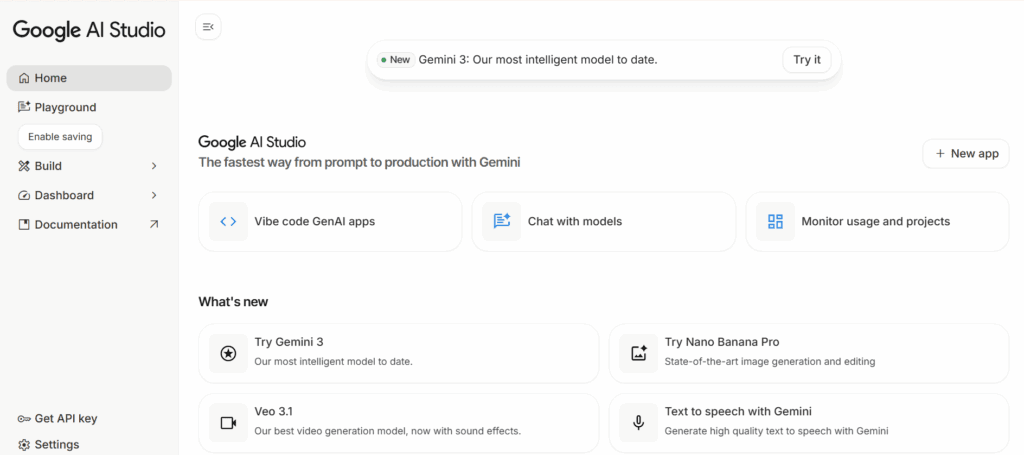
Task: Open the Try Nano Banana Pro card
Action: [808, 353]
